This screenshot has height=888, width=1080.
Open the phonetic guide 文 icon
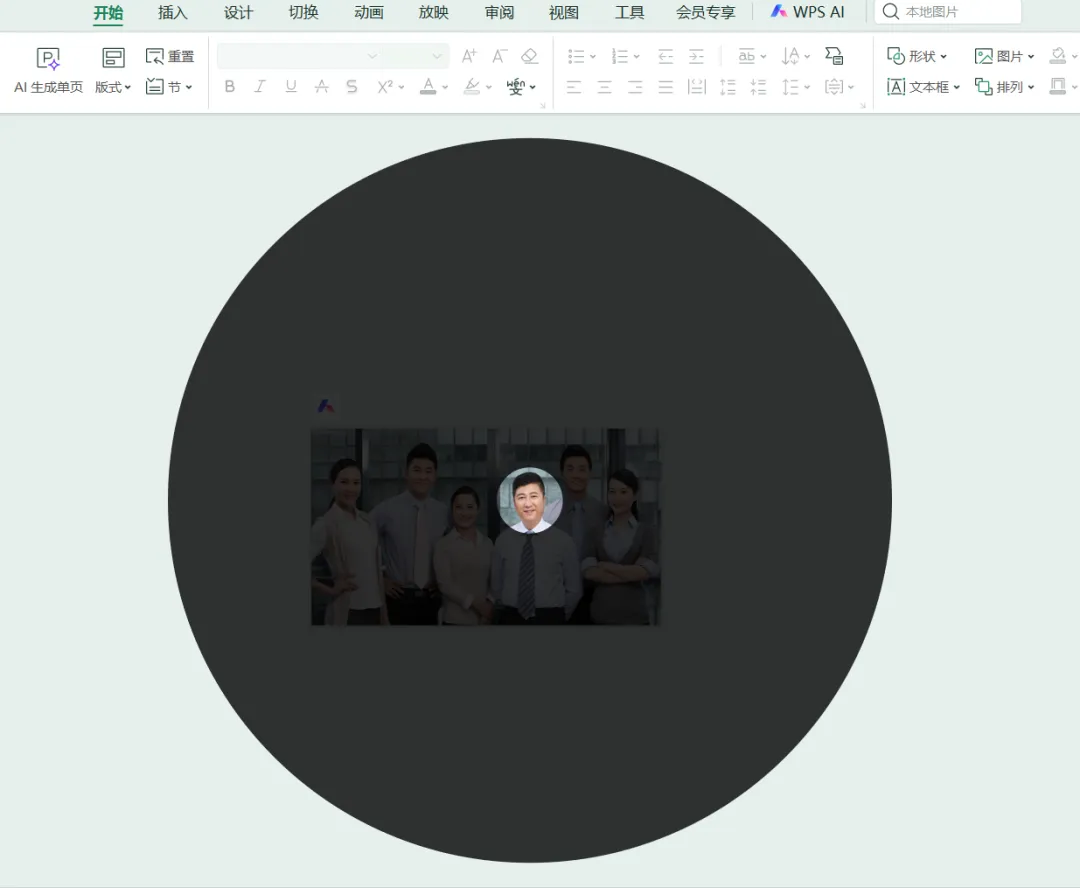[516, 86]
